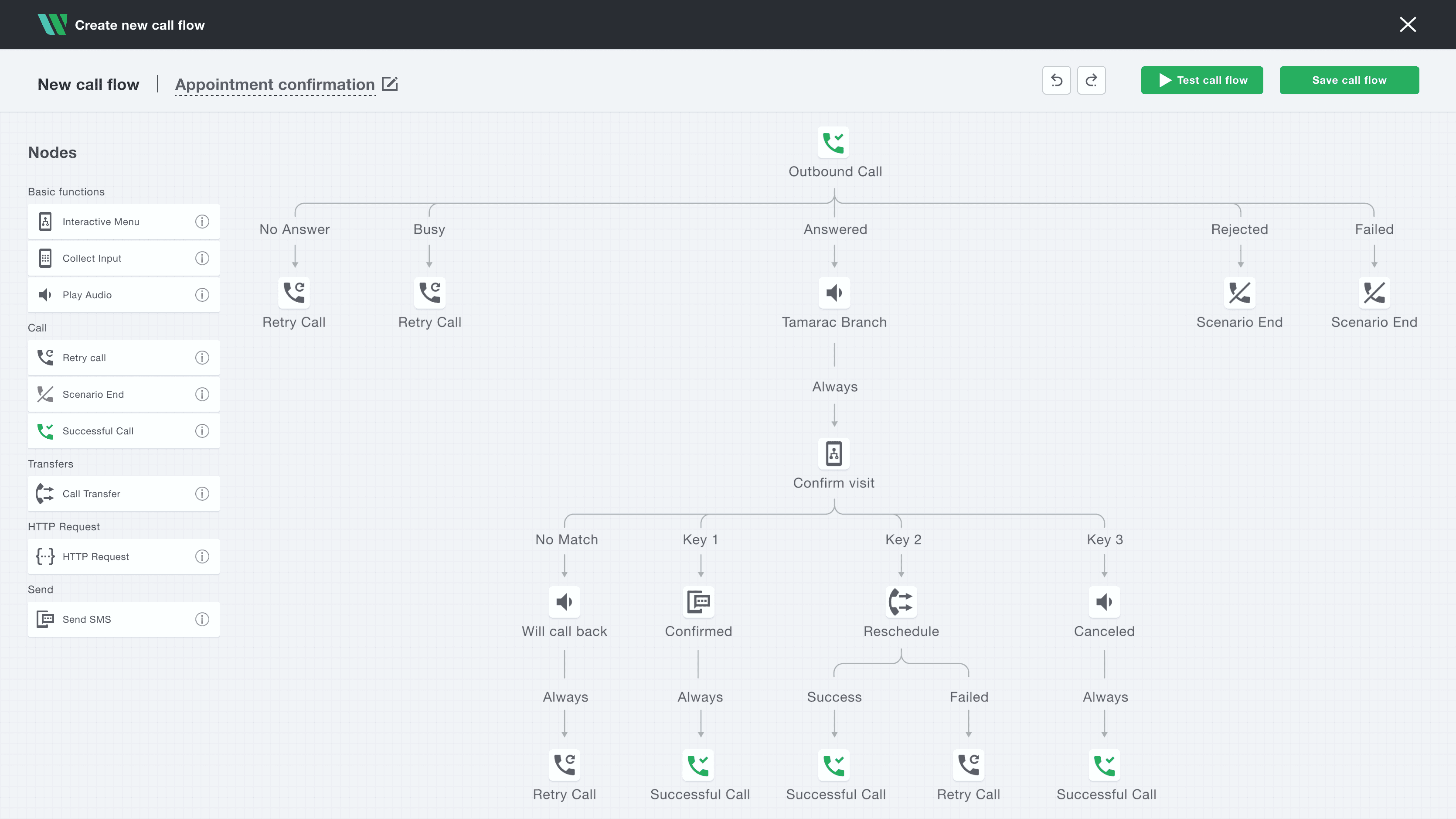1456x819 pixels.
Task: Click the Answered branch label
Action: tap(835, 230)
